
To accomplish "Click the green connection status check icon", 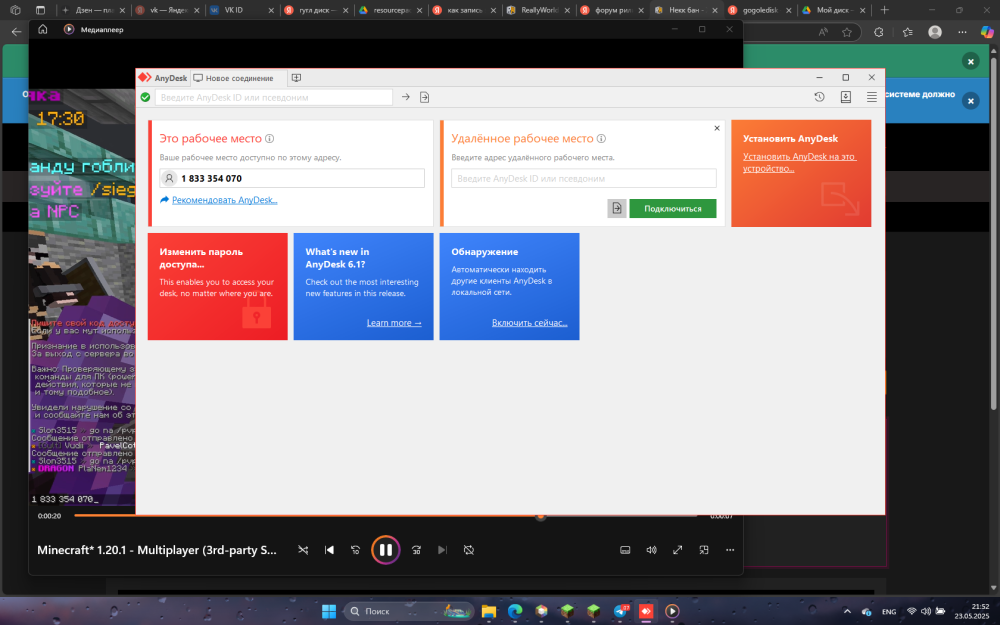I will tap(145, 97).
